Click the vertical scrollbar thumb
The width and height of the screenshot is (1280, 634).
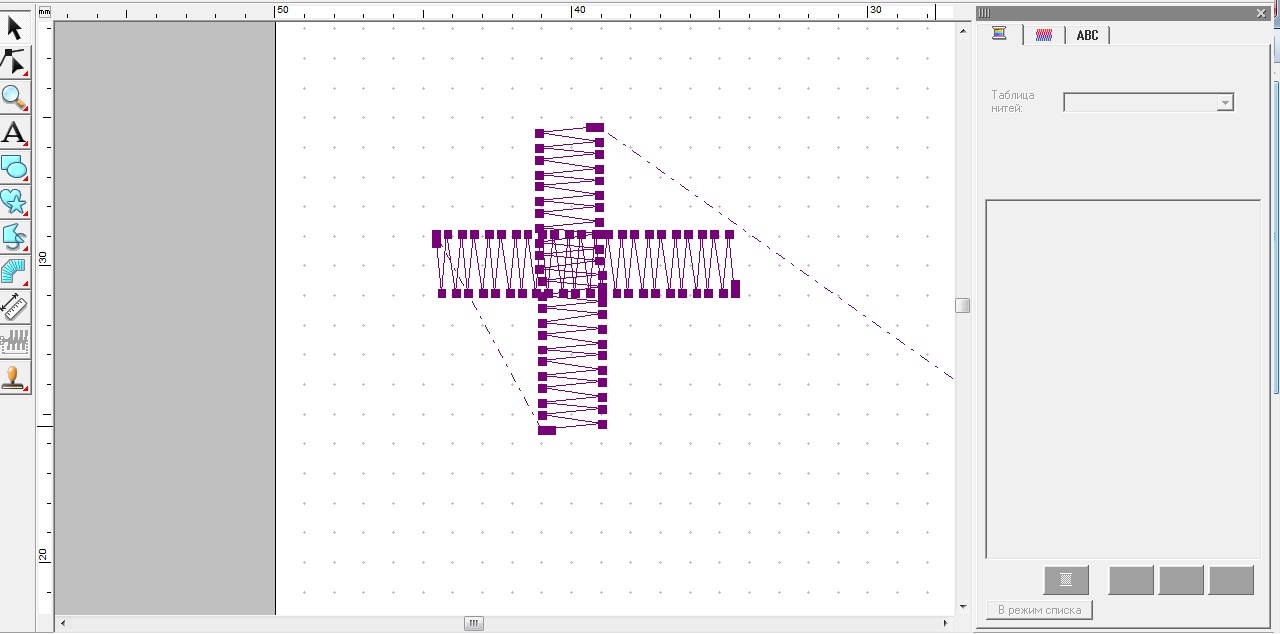point(962,305)
